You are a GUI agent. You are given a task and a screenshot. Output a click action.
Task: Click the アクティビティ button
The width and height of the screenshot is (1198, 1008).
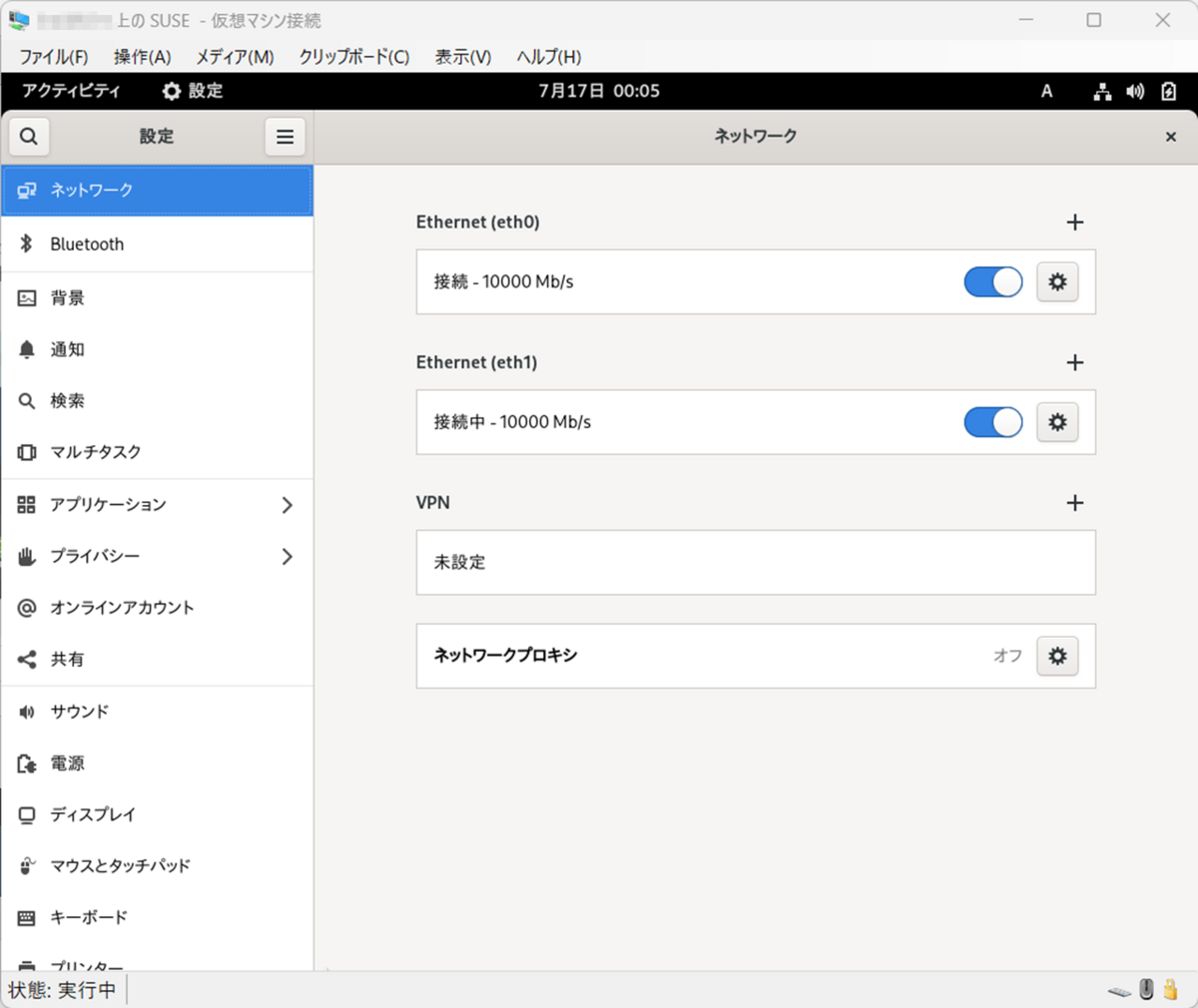71,91
